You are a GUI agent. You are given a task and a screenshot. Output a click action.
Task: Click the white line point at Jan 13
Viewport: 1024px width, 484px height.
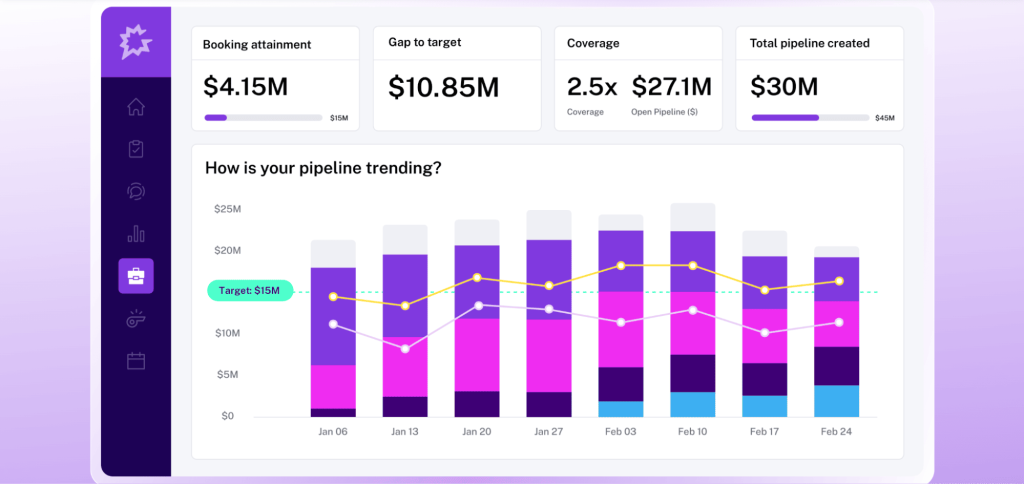point(405,348)
